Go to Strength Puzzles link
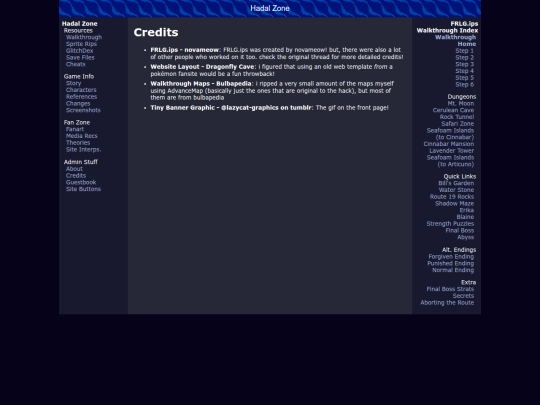The image size is (540, 405). coord(450,224)
